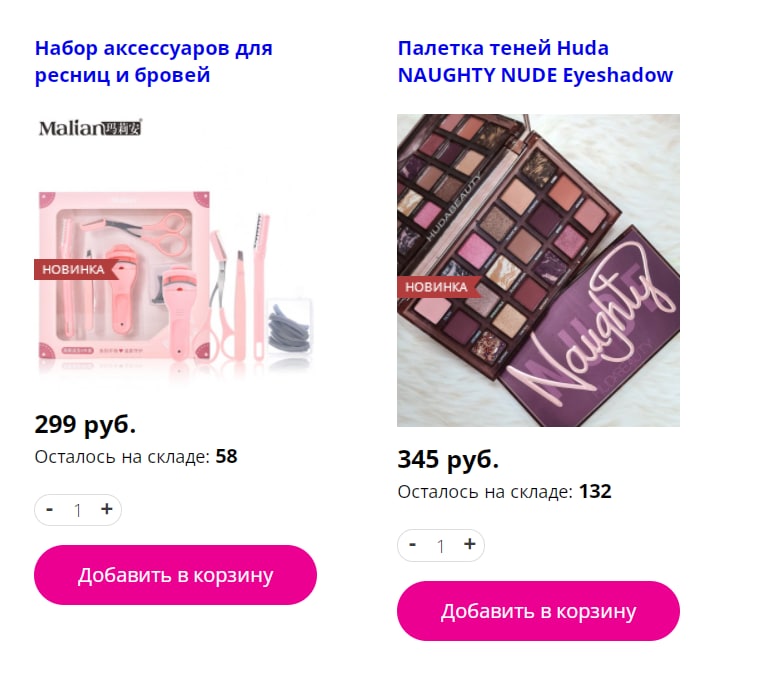Decrease quantity for eyelash accessory set

pos(49,510)
